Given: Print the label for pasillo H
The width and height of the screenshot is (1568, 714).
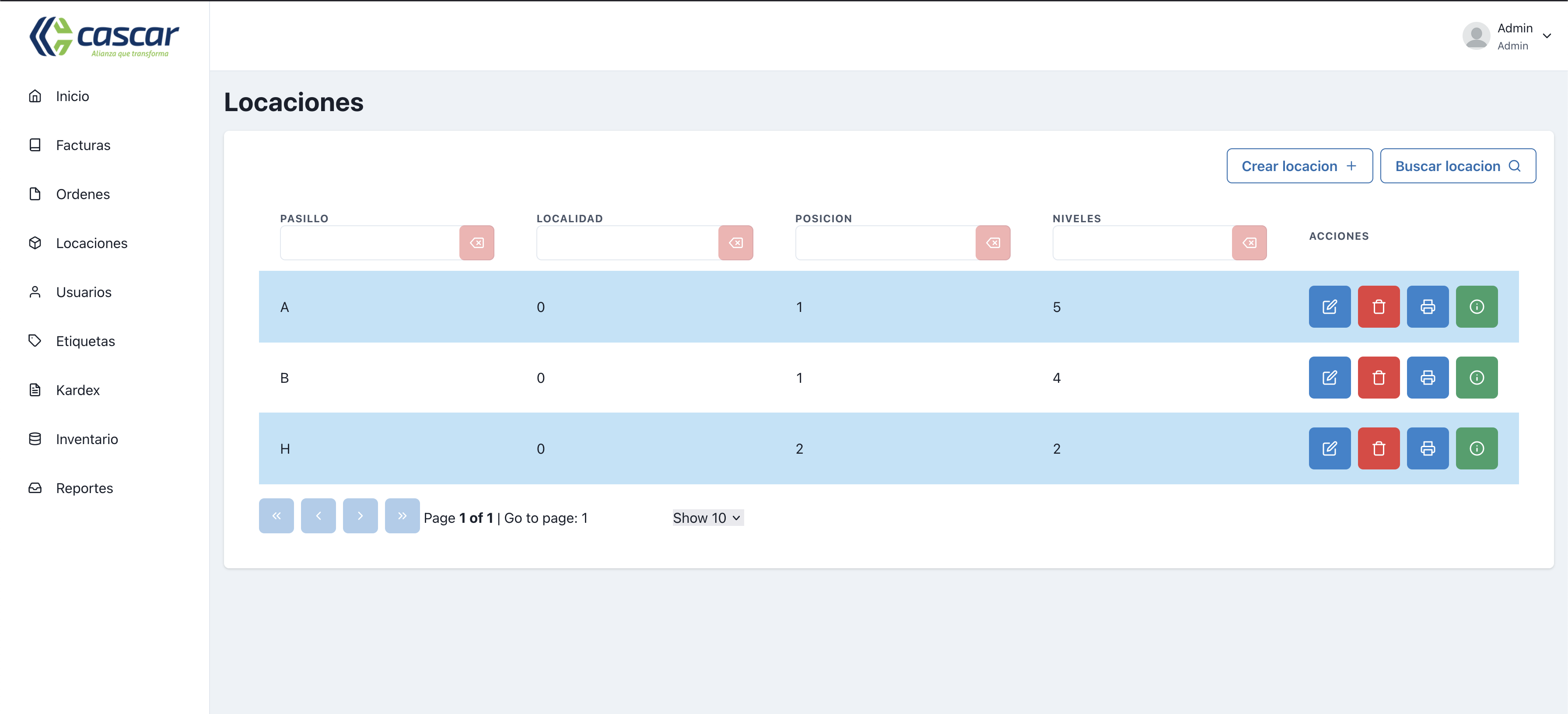Looking at the screenshot, I should (1428, 448).
